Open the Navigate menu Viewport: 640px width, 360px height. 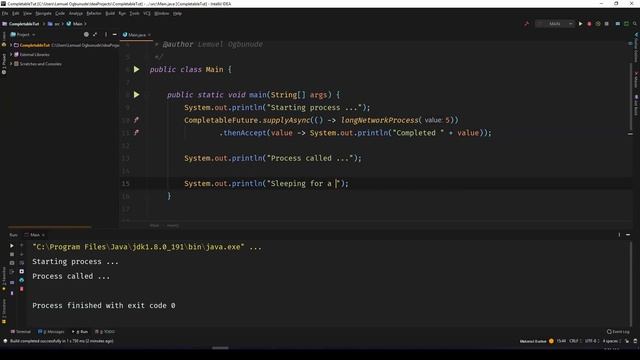[x=43, y=13]
